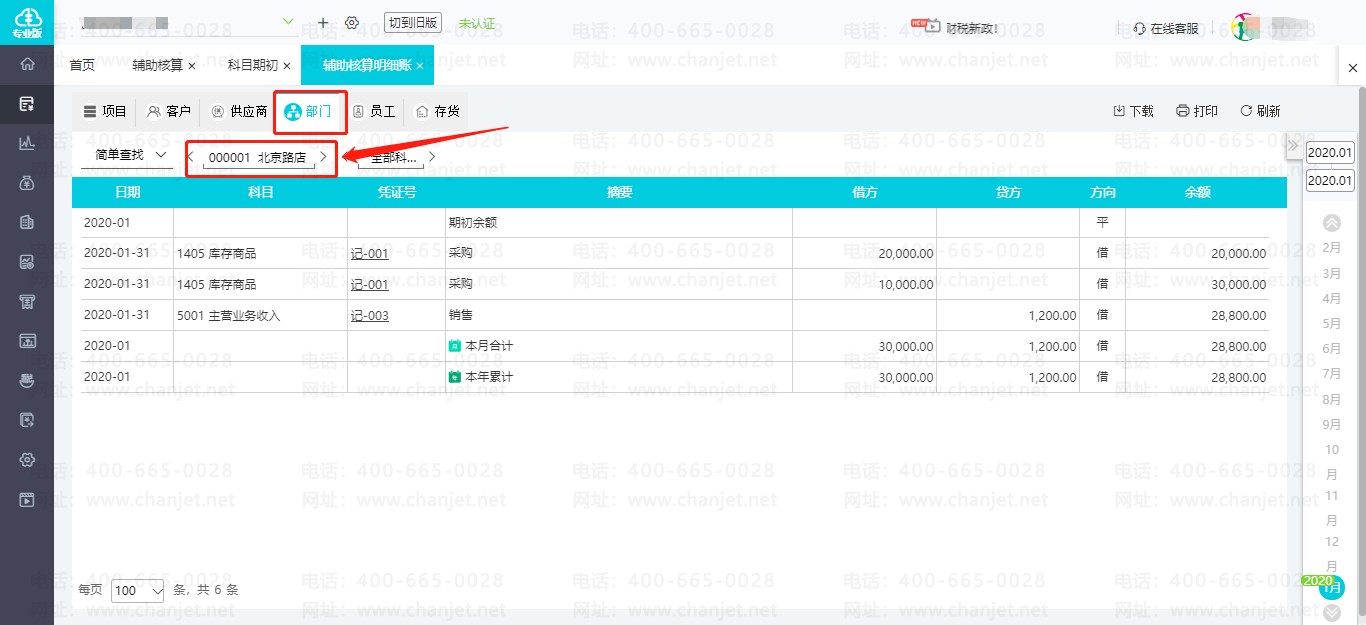Switch to 科目期初 tab
The image size is (1366, 625).
pyautogui.click(x=253, y=65)
